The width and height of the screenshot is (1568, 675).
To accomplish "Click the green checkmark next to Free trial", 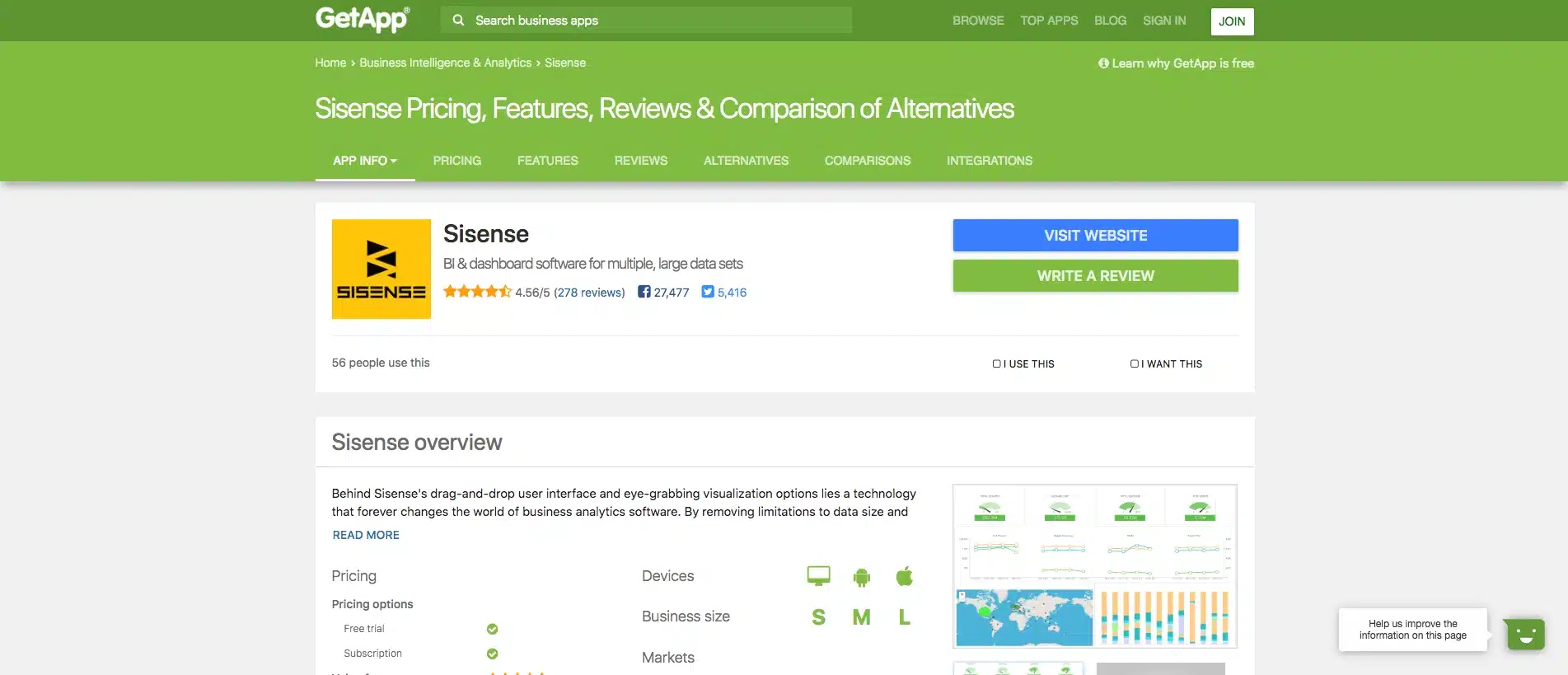I will (492, 628).
